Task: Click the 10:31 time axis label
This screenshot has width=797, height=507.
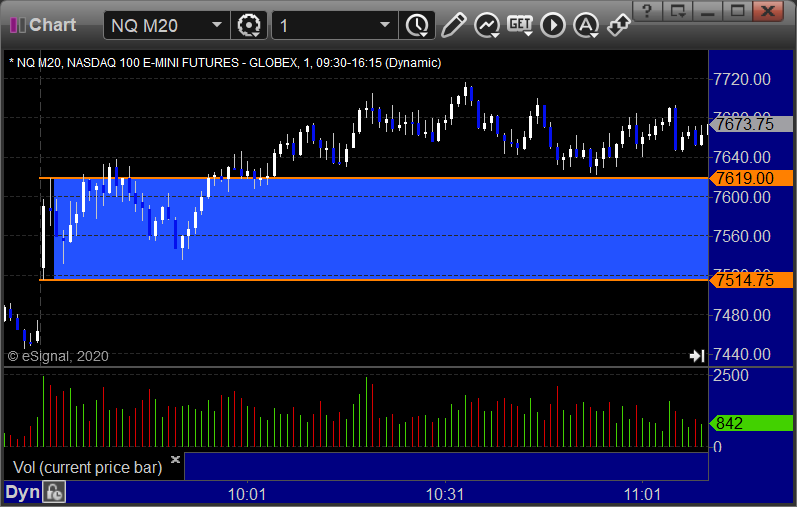Action: (x=444, y=494)
